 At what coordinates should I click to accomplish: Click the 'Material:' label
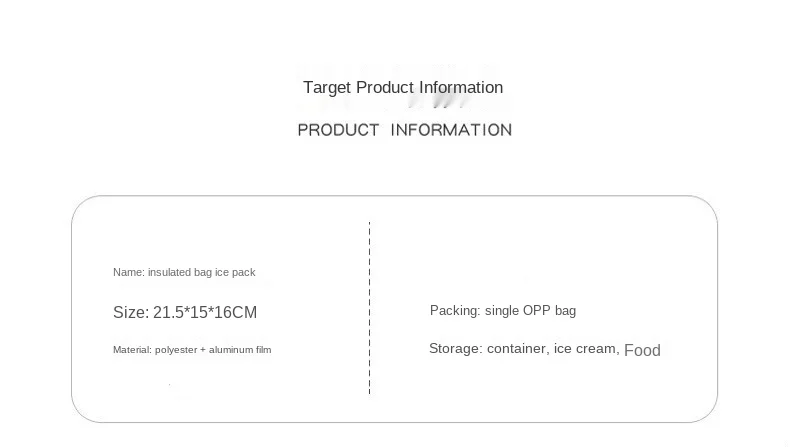point(132,350)
